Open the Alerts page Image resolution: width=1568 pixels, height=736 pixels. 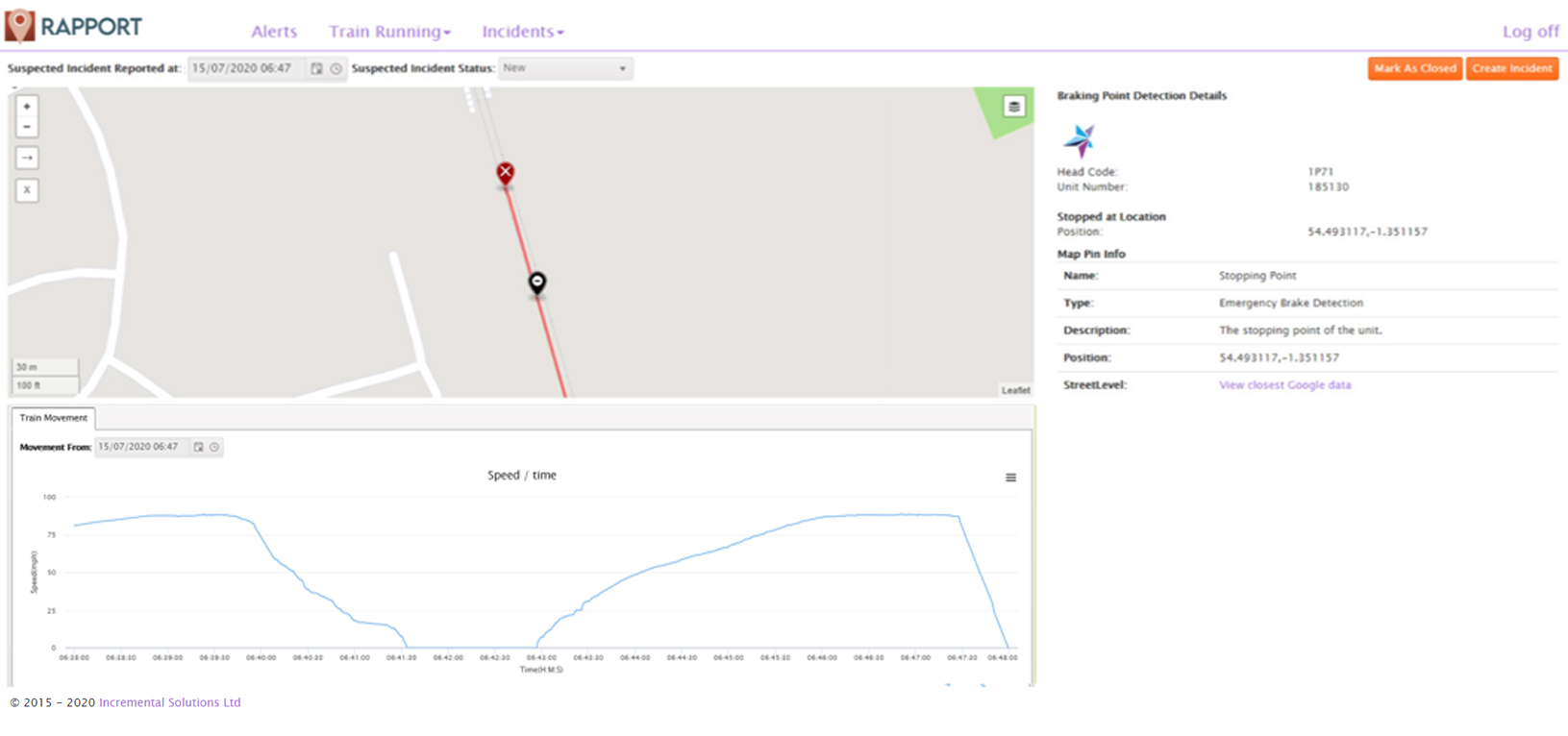pyautogui.click(x=274, y=32)
